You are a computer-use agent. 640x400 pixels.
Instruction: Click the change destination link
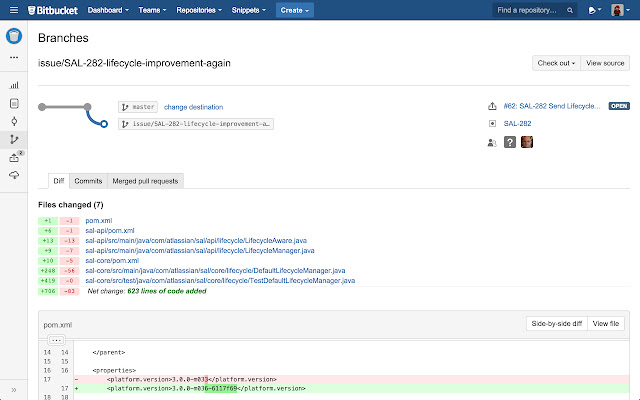click(193, 107)
